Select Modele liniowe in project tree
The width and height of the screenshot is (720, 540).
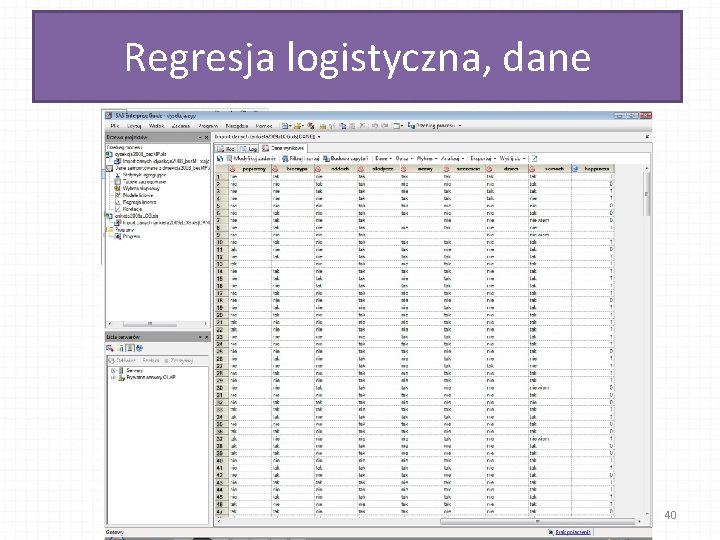click(138, 195)
